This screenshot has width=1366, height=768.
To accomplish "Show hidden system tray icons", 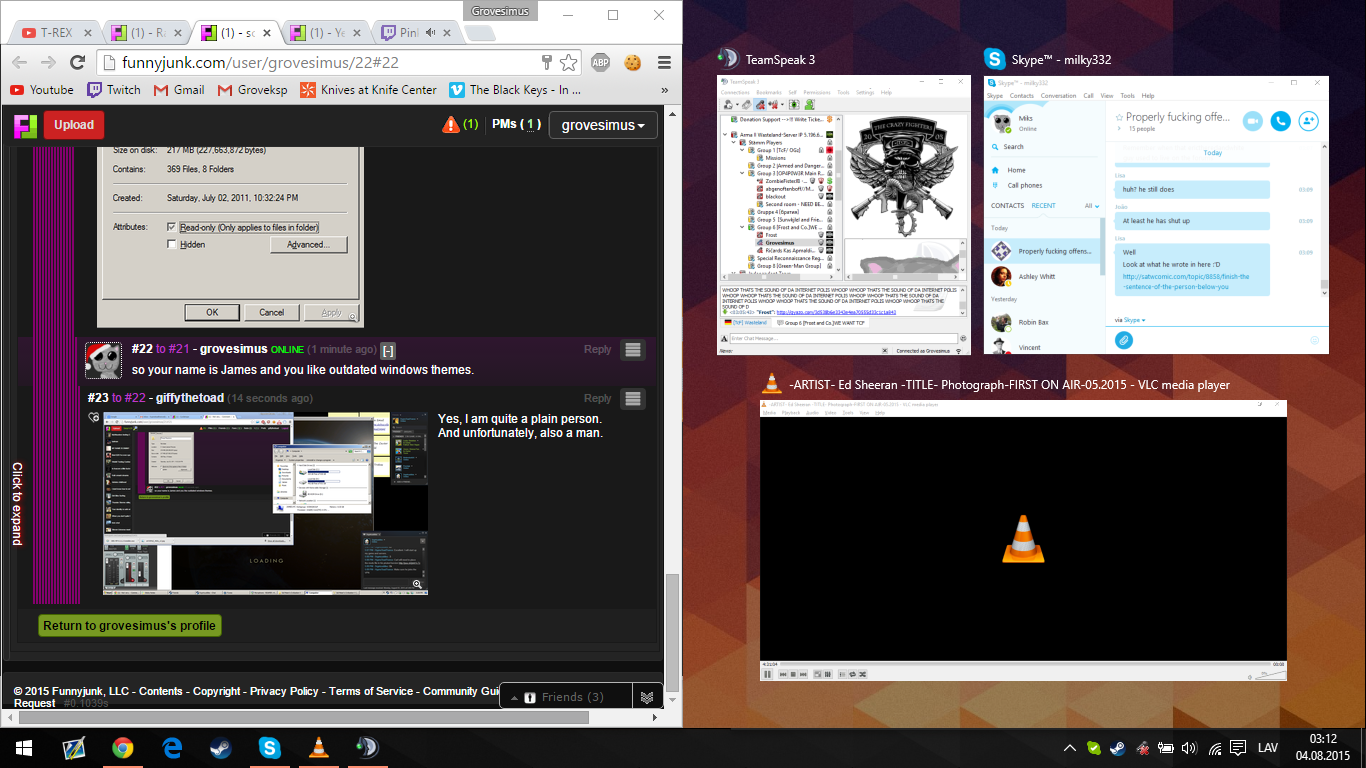I will point(1069,748).
